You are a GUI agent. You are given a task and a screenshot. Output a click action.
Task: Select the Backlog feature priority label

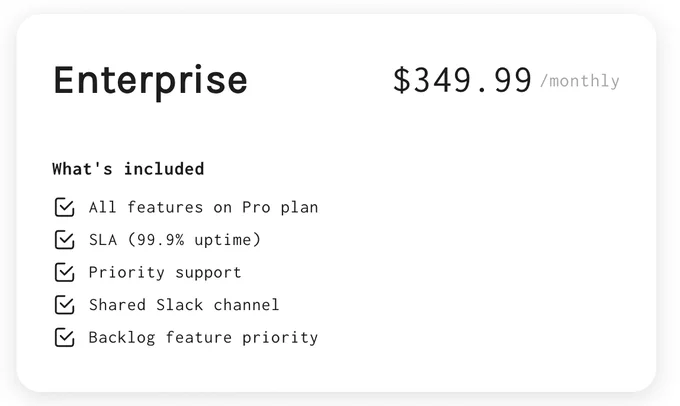[x=203, y=338]
